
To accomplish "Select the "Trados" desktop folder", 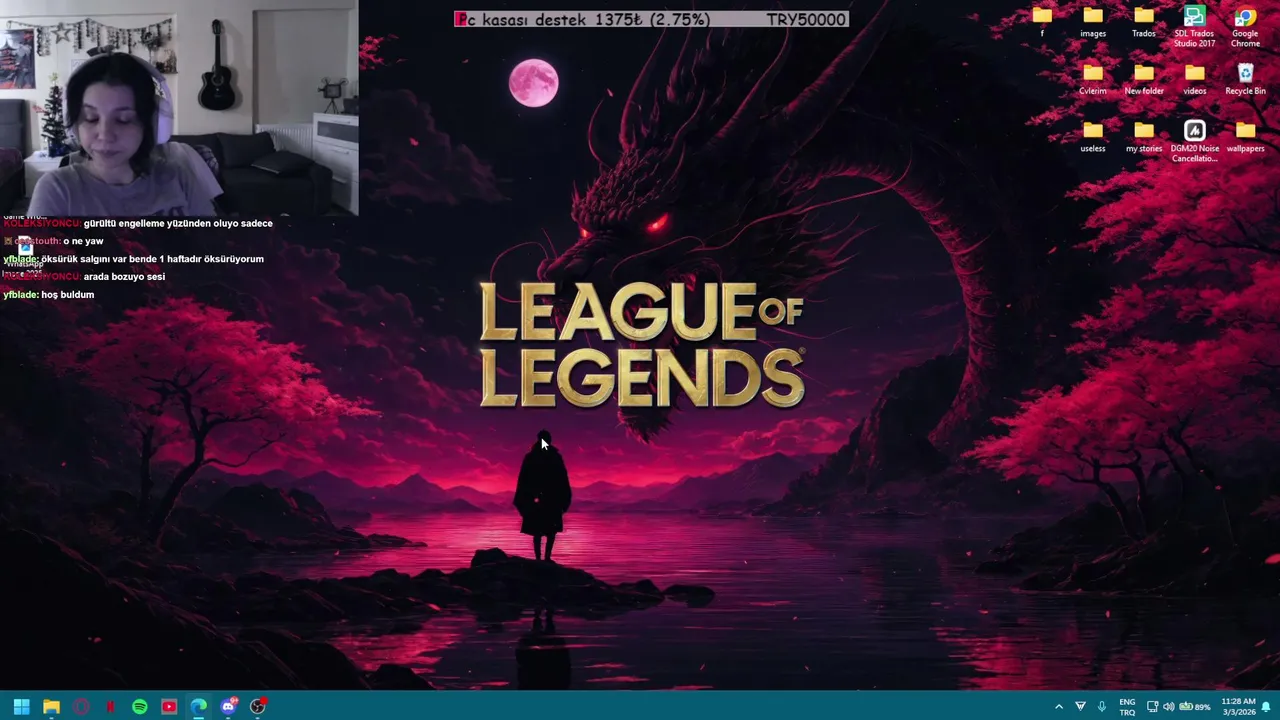I will pyautogui.click(x=1144, y=22).
